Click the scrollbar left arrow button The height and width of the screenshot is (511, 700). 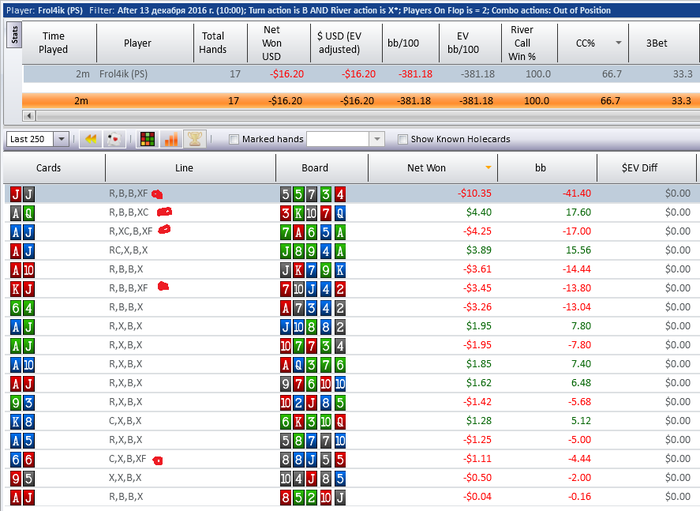coord(29,116)
